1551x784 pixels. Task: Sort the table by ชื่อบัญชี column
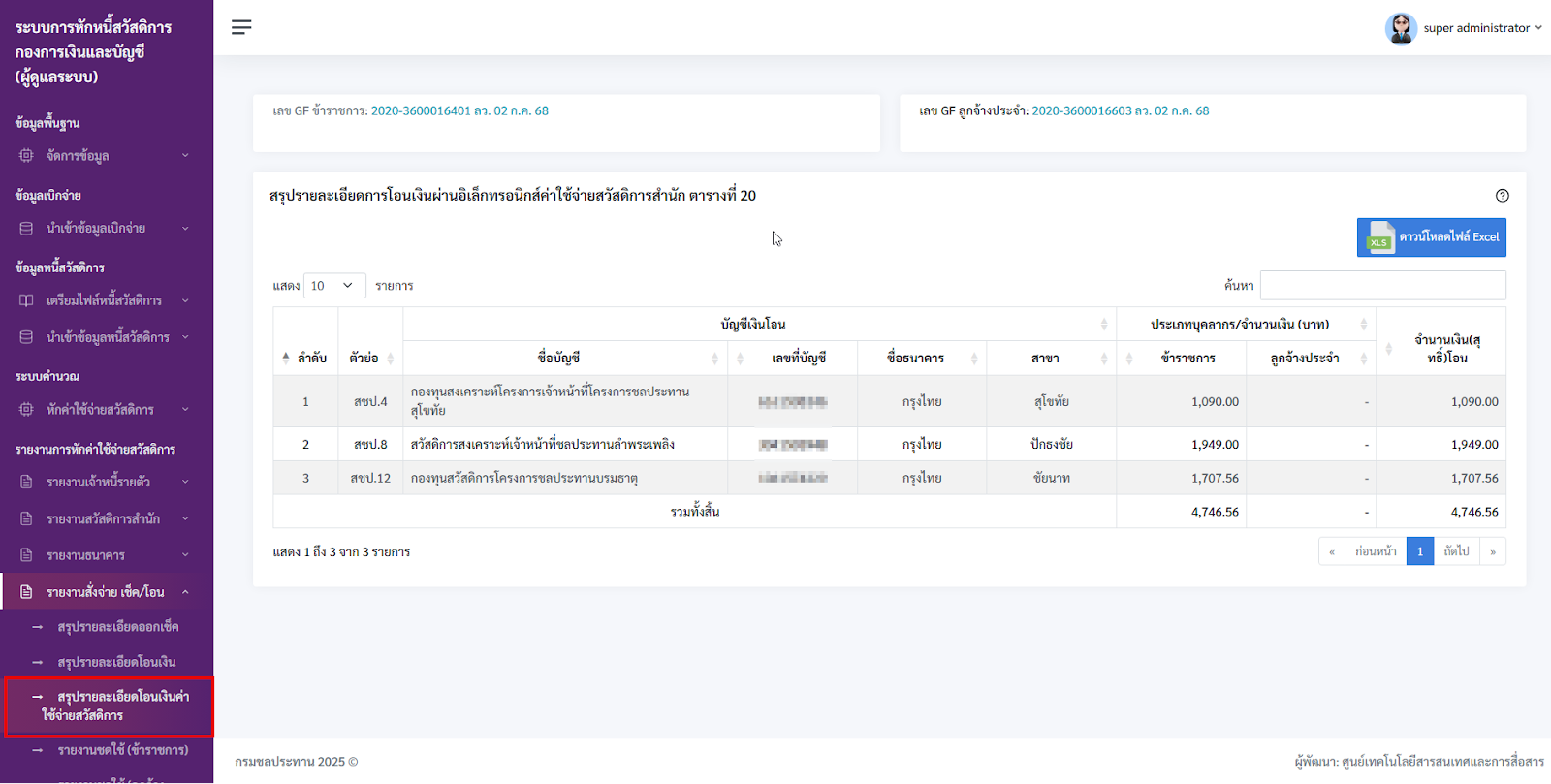[565, 358]
